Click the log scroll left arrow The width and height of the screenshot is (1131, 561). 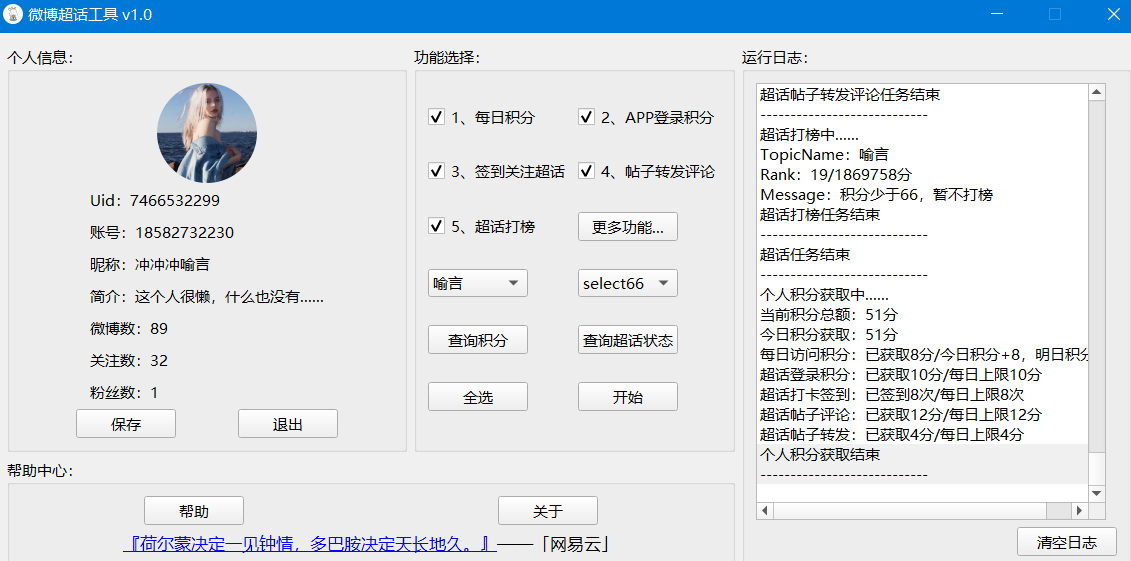765,511
